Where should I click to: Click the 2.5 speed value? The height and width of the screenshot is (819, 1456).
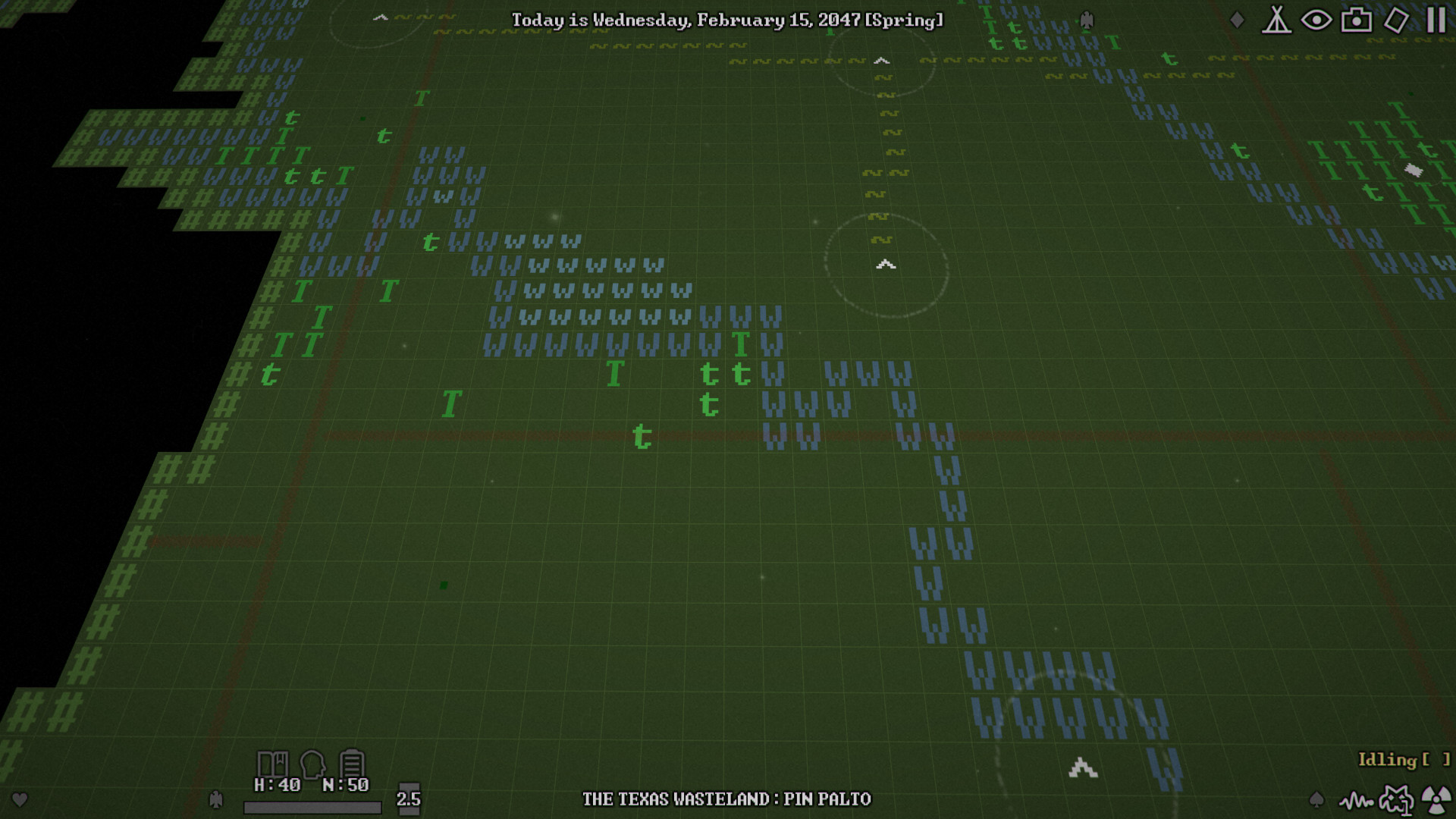[x=408, y=799]
